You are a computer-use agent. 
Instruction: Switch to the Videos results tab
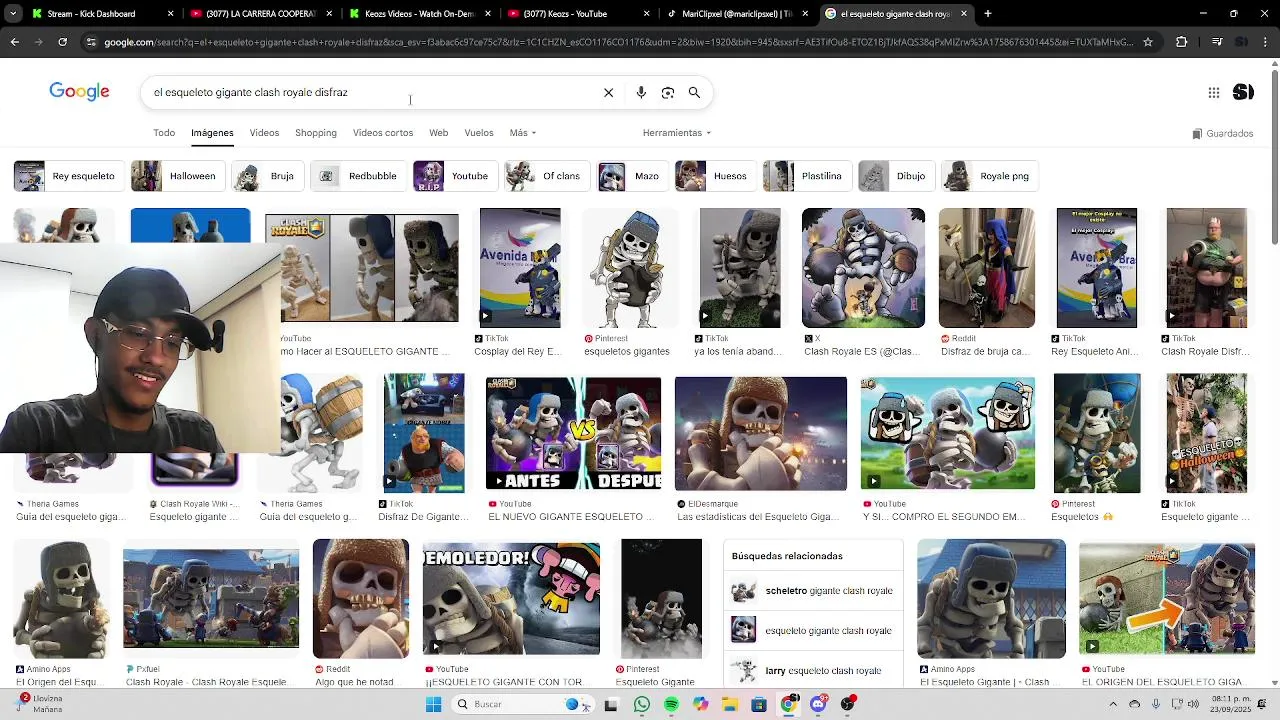tap(264, 133)
